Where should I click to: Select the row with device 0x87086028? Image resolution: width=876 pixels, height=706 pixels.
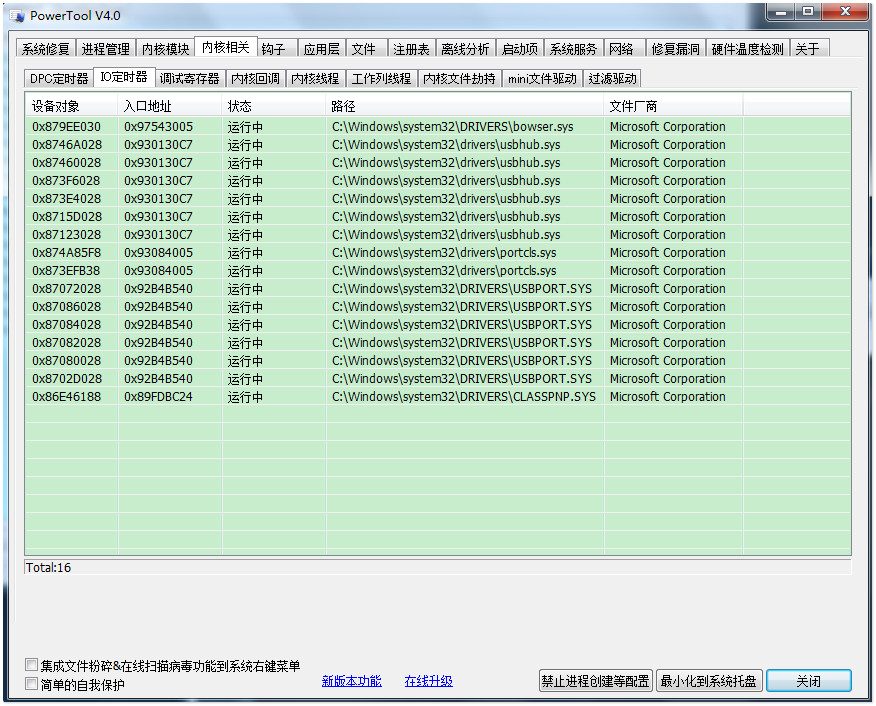coord(438,307)
